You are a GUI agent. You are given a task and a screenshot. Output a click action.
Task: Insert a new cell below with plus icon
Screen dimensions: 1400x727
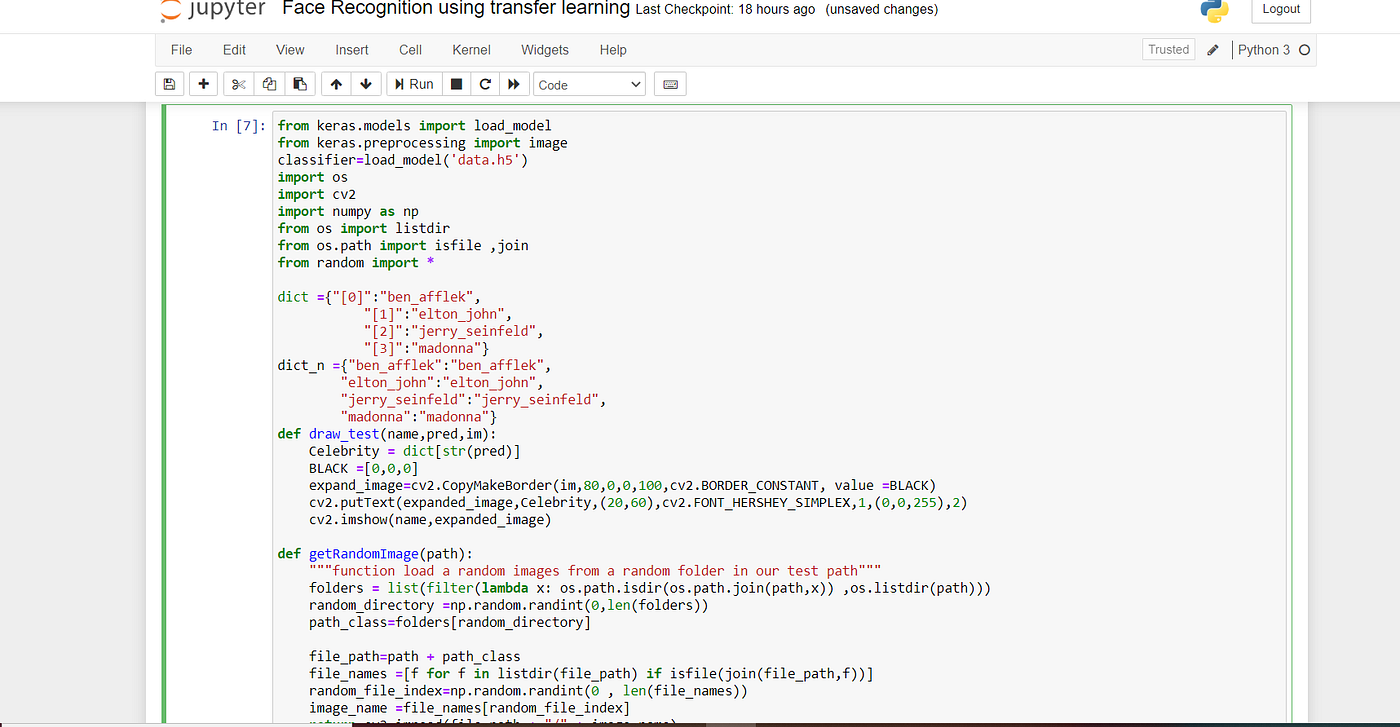point(204,85)
